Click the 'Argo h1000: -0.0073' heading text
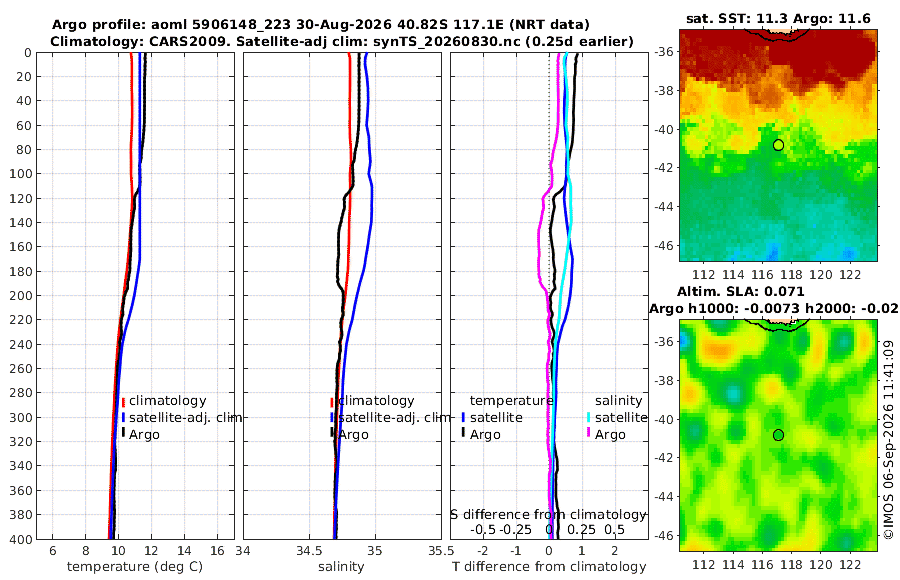Screen dimensions: 900x580 click(x=724, y=308)
